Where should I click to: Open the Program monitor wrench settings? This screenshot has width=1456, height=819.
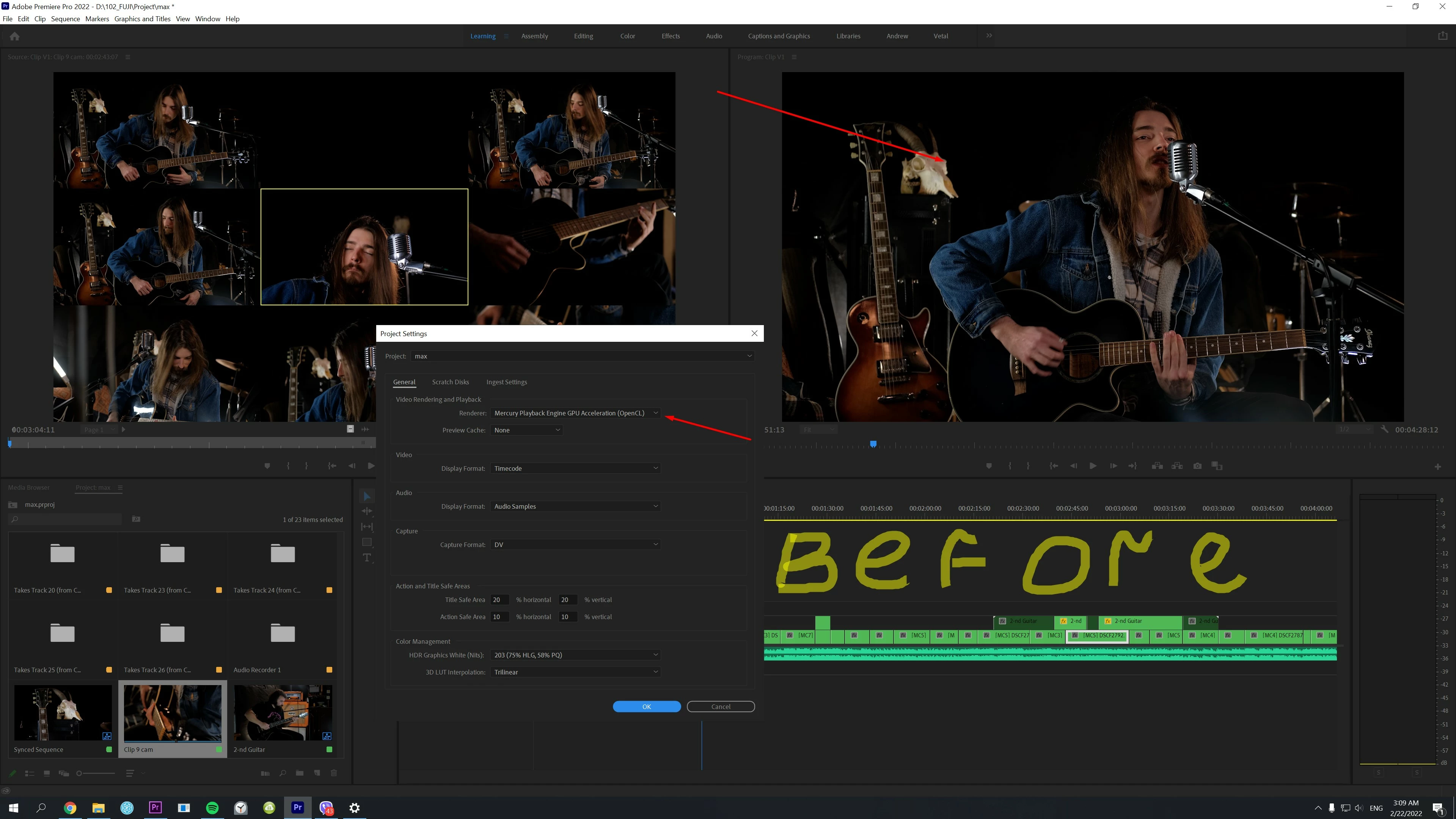click(x=1384, y=429)
